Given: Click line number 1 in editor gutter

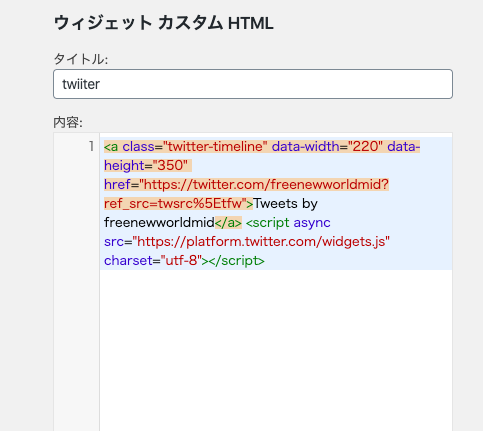Looking at the screenshot, I should click(91, 146).
